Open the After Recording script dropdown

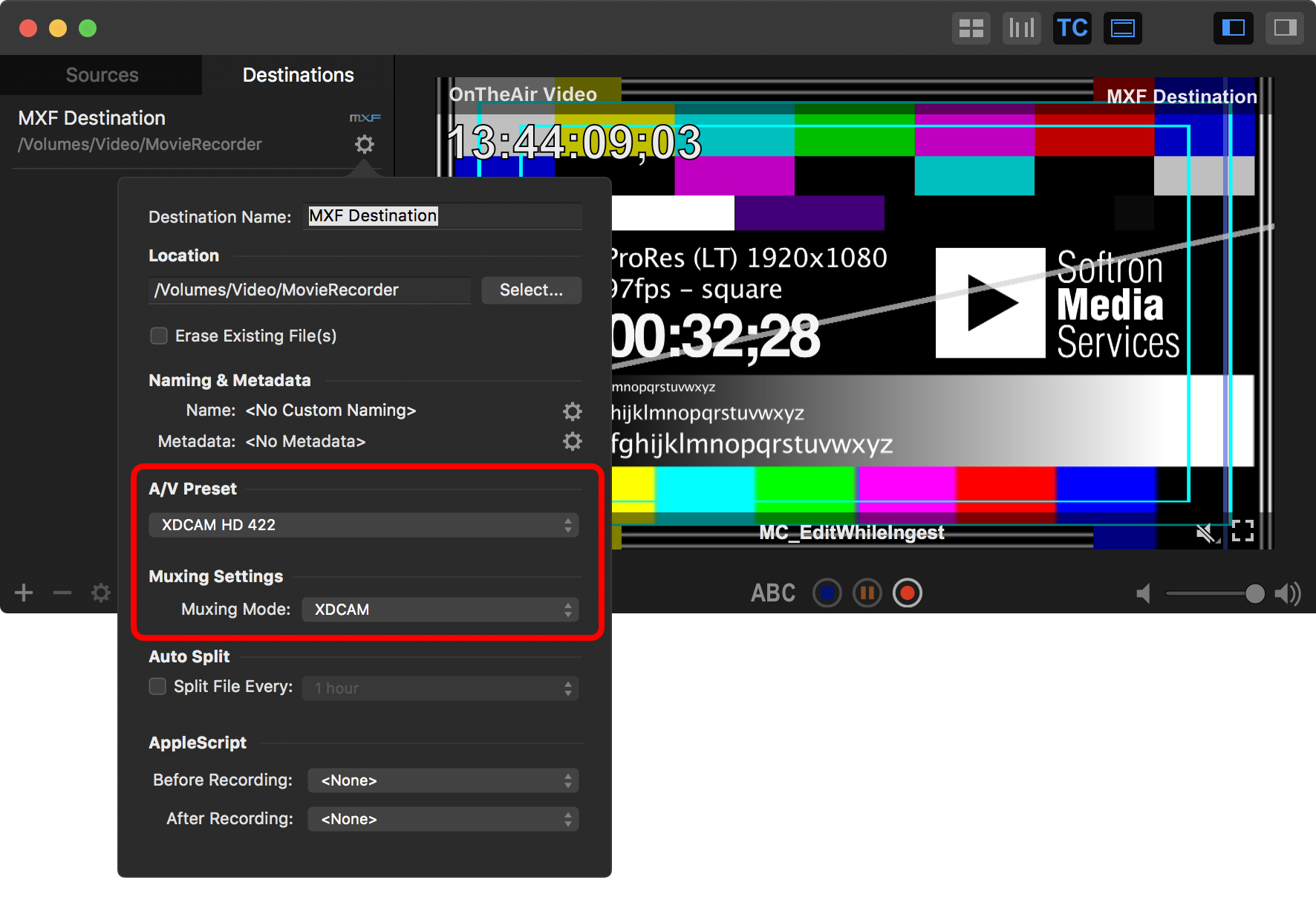(x=443, y=819)
